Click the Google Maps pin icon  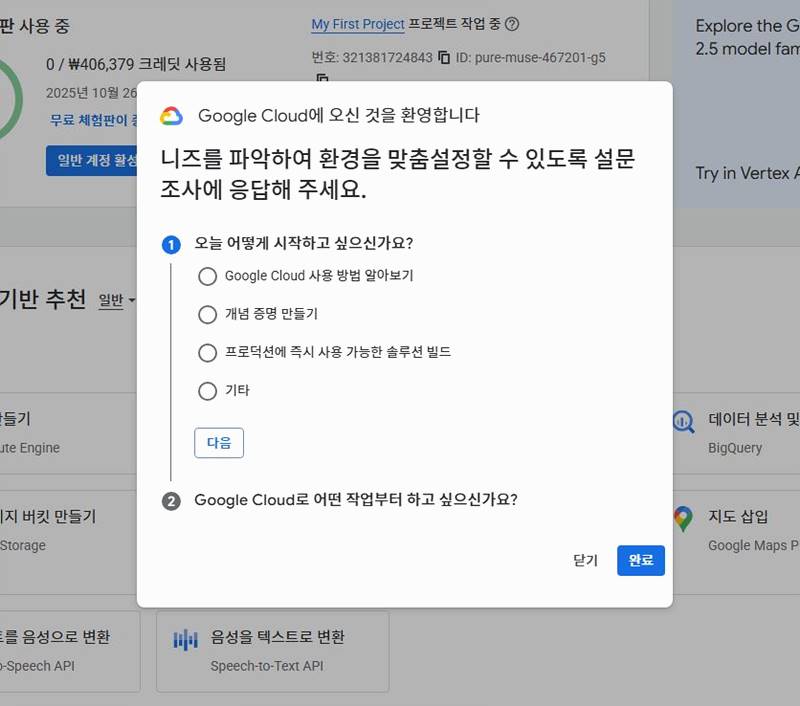(x=683, y=519)
